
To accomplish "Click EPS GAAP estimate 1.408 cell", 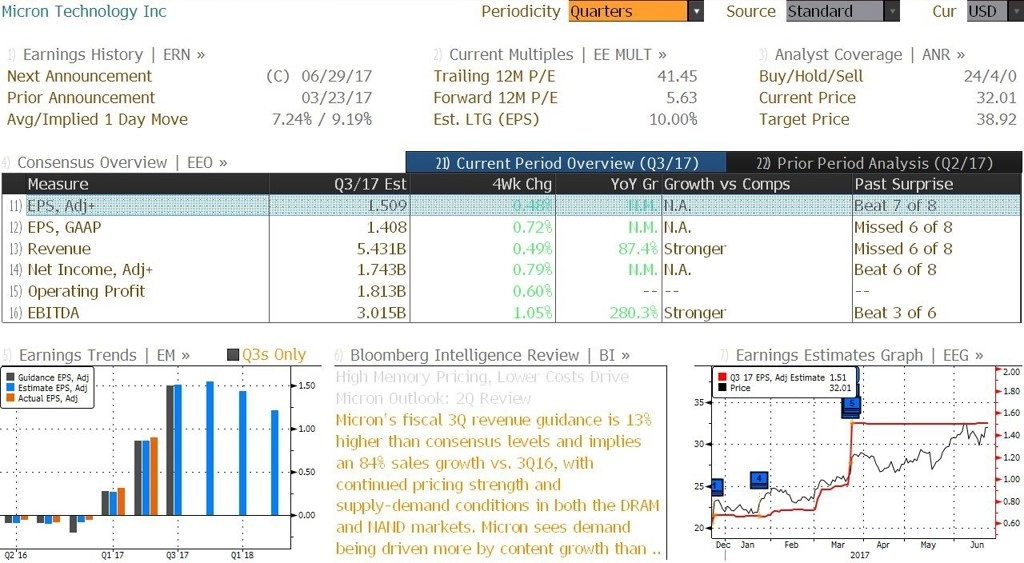I will 387,227.
